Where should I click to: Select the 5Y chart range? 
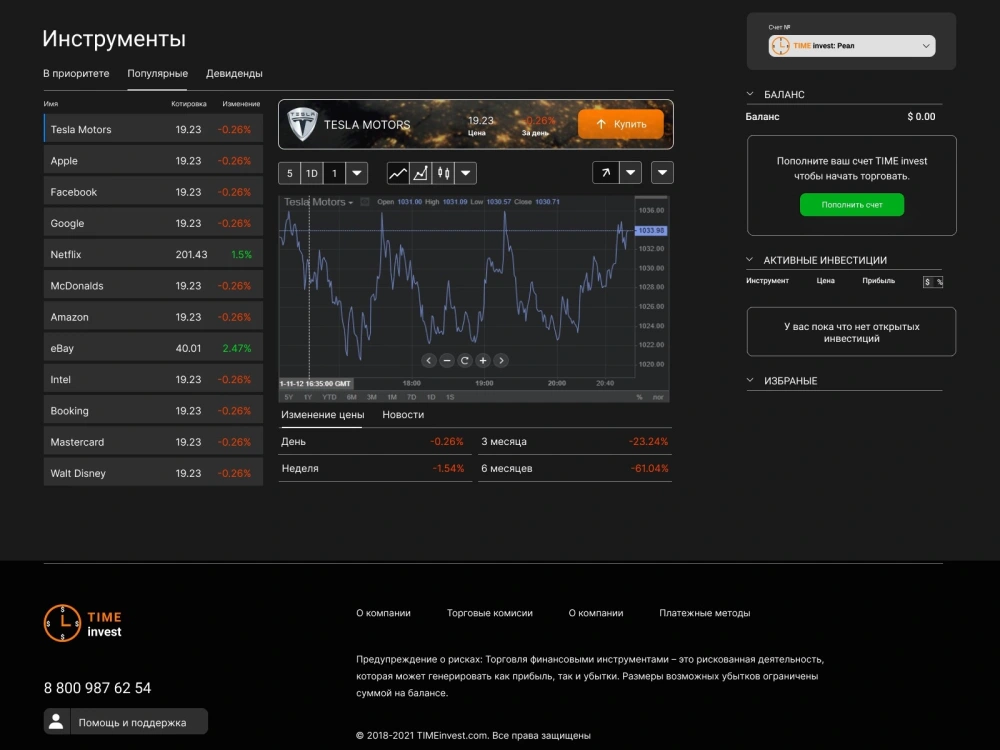(x=289, y=397)
